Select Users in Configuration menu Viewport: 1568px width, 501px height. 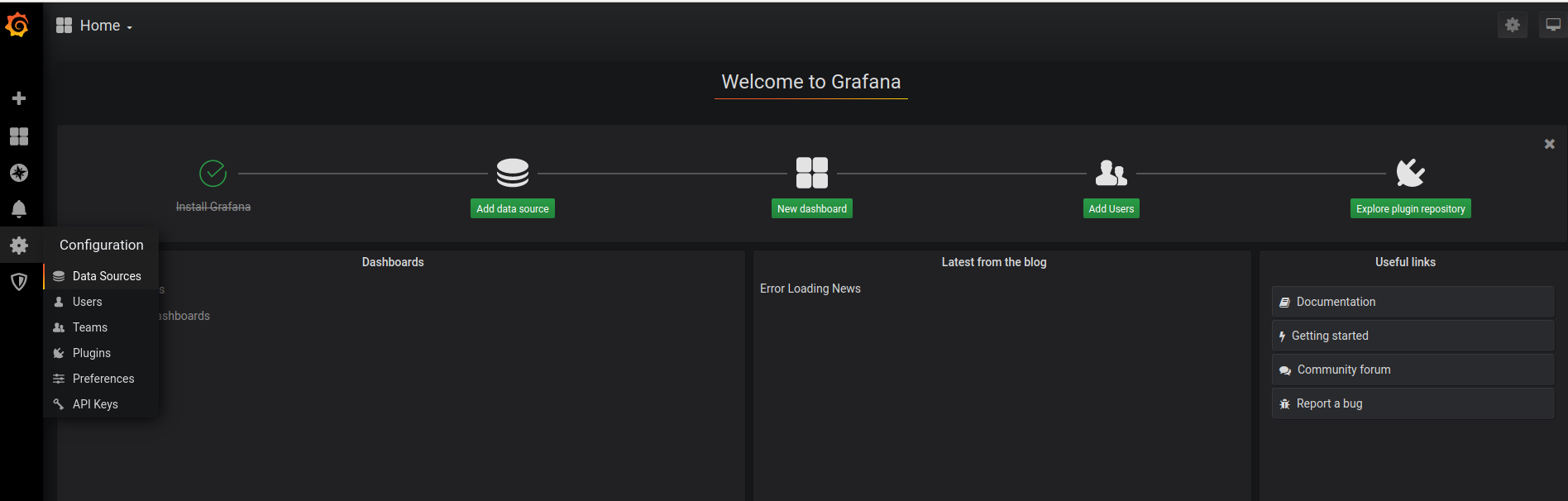click(x=101, y=302)
